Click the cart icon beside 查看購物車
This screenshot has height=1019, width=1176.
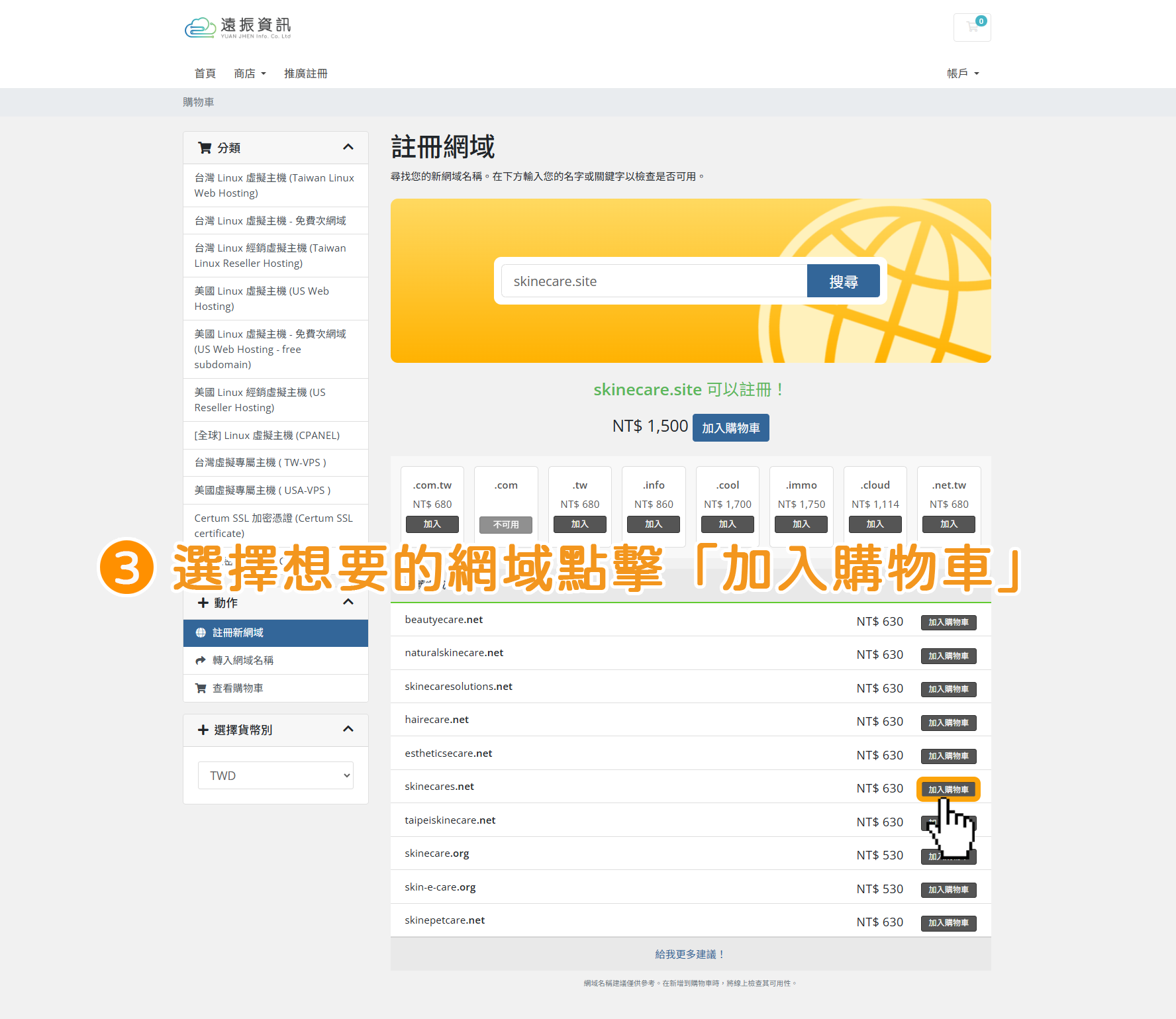(201, 688)
